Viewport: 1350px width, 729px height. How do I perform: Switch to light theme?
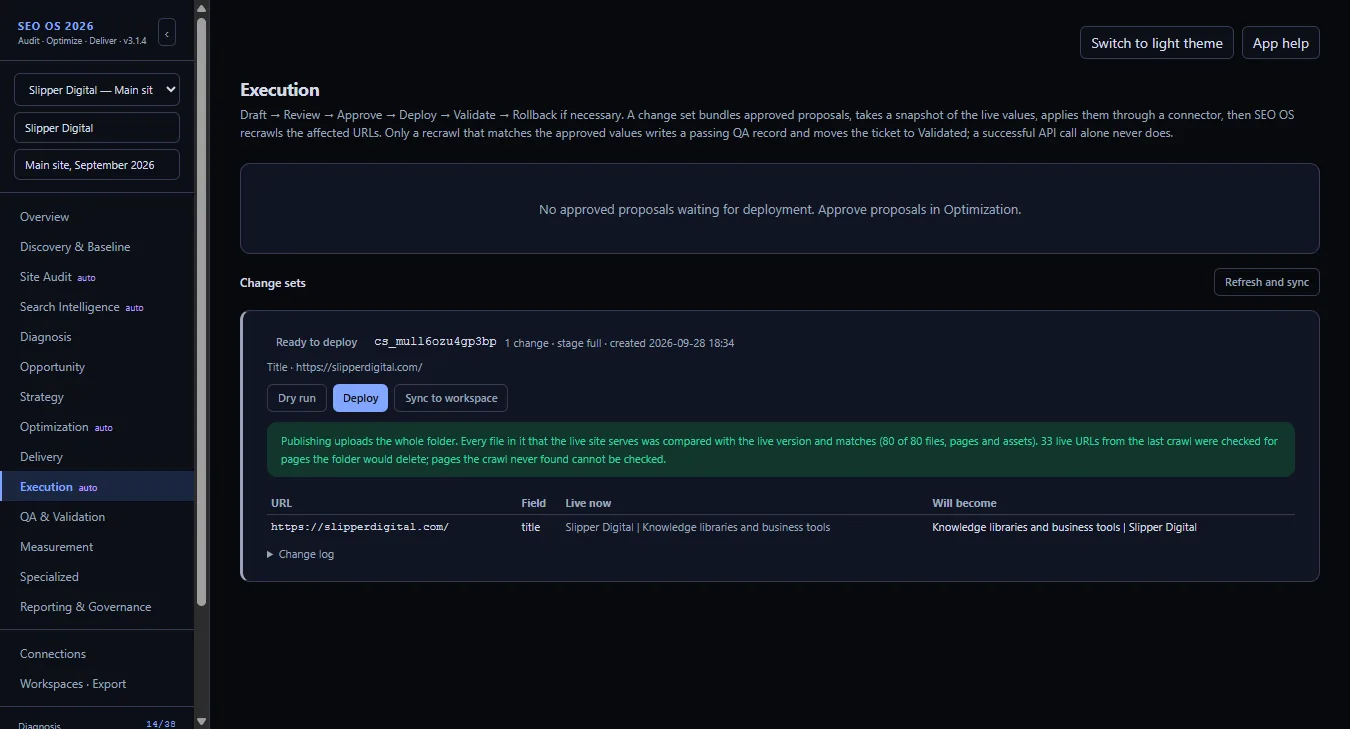point(1157,43)
